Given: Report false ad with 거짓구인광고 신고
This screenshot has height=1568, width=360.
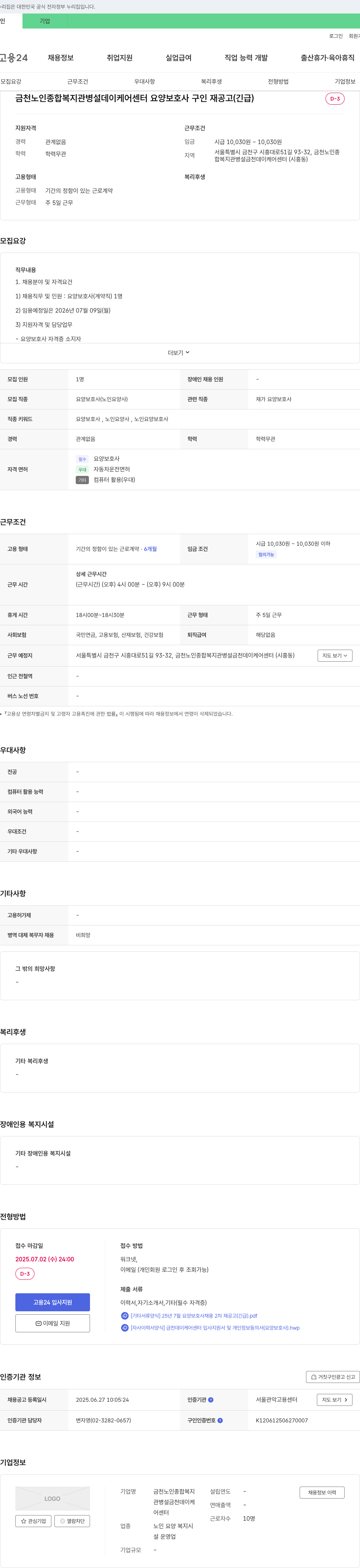Looking at the screenshot, I should pyautogui.click(x=333, y=1377).
